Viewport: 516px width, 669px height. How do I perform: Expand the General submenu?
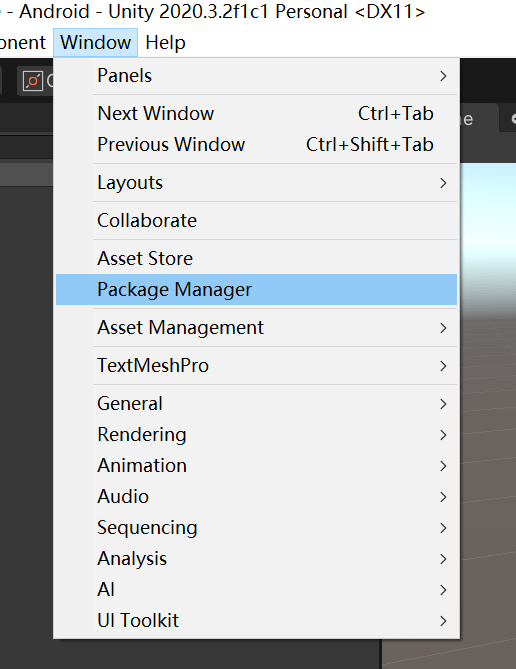[256, 404]
